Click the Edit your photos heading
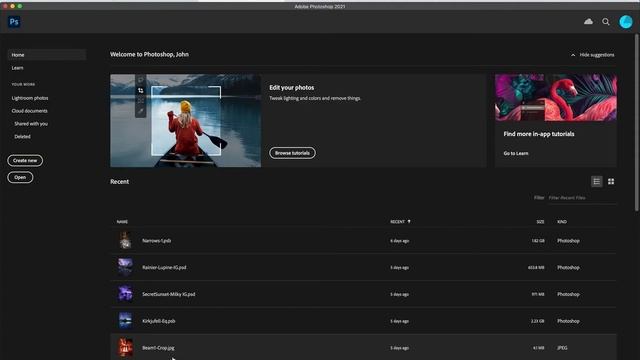 [291, 88]
